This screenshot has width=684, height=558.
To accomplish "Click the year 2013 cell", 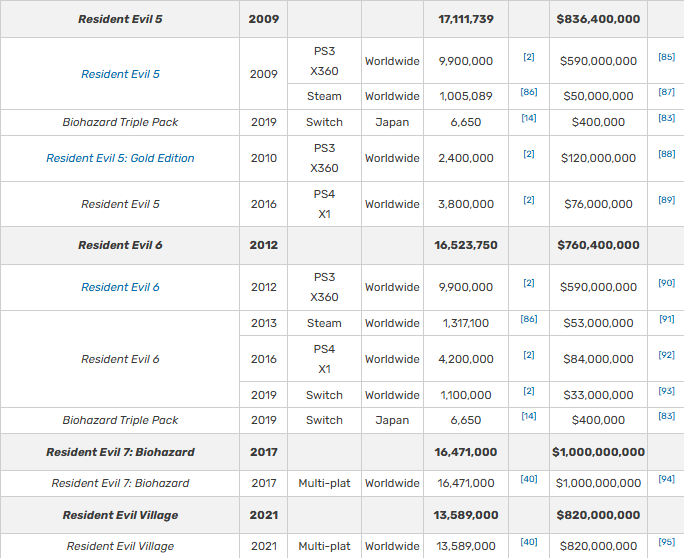I will tap(263, 323).
